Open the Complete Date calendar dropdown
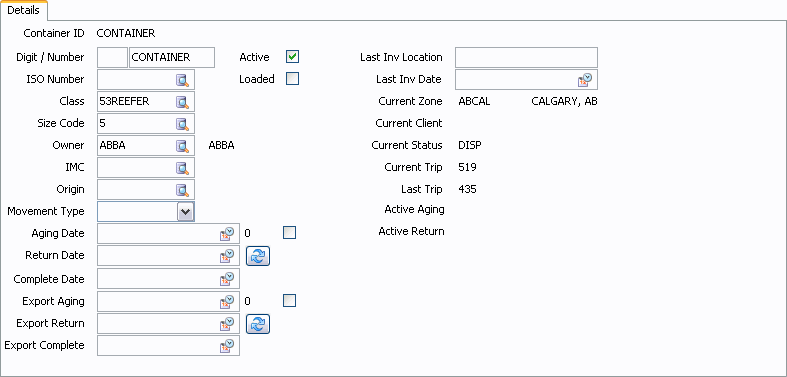Image resolution: width=787 pixels, height=377 pixels. point(227,279)
